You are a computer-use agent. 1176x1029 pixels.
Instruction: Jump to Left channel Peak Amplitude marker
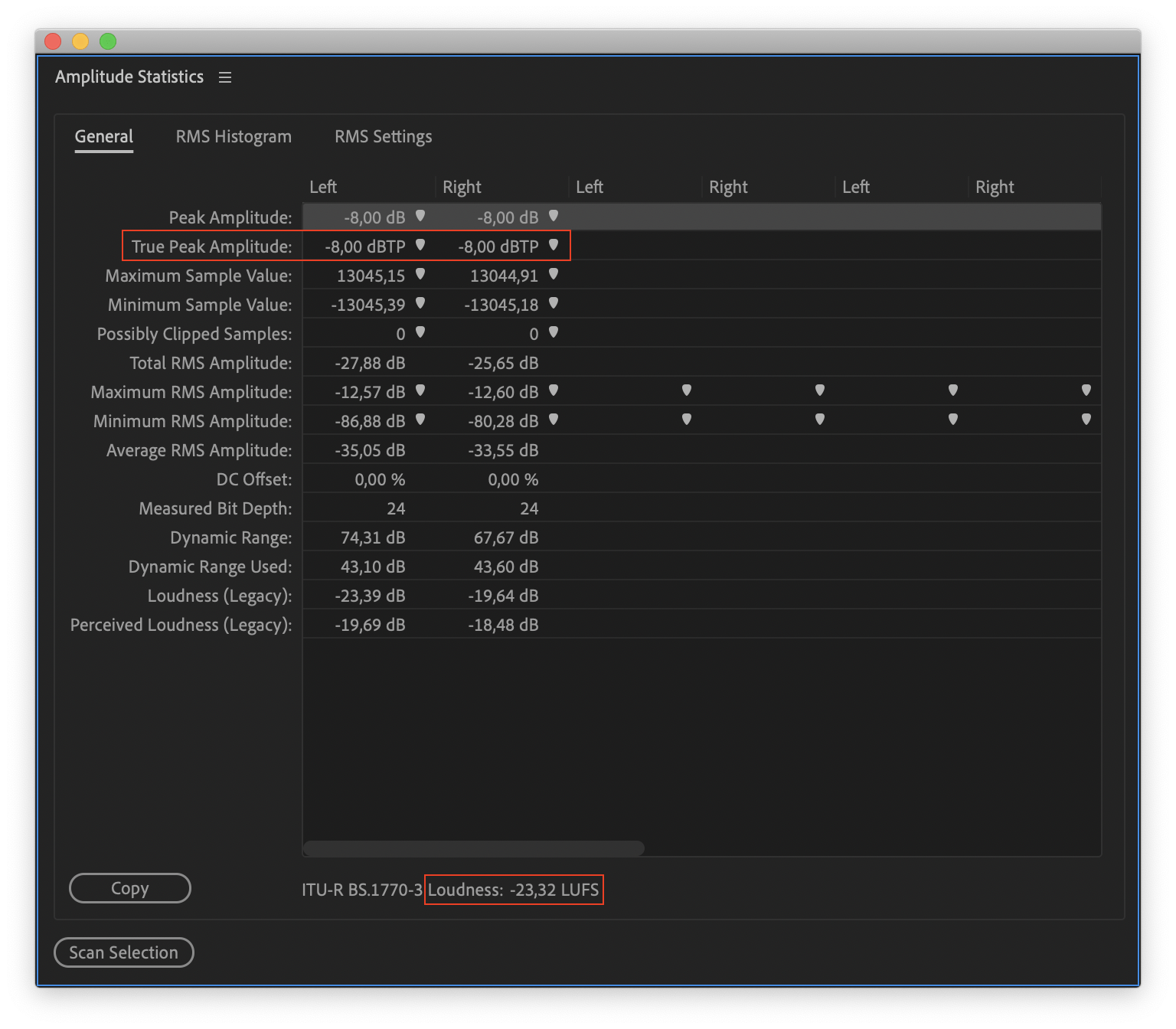click(420, 217)
